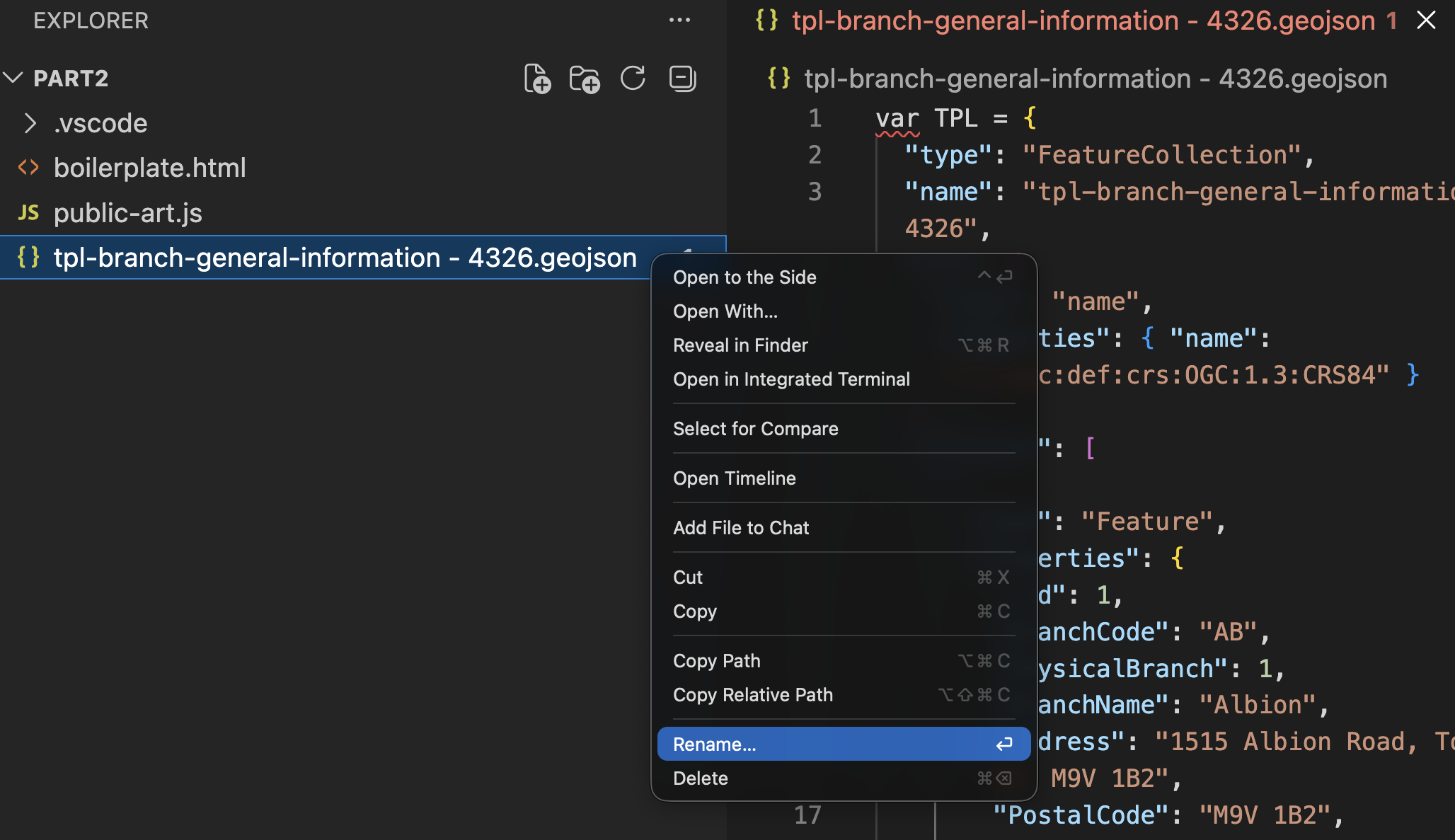This screenshot has height=840, width=1455.
Task: Collapse all folders in Explorer
Action: pos(682,78)
